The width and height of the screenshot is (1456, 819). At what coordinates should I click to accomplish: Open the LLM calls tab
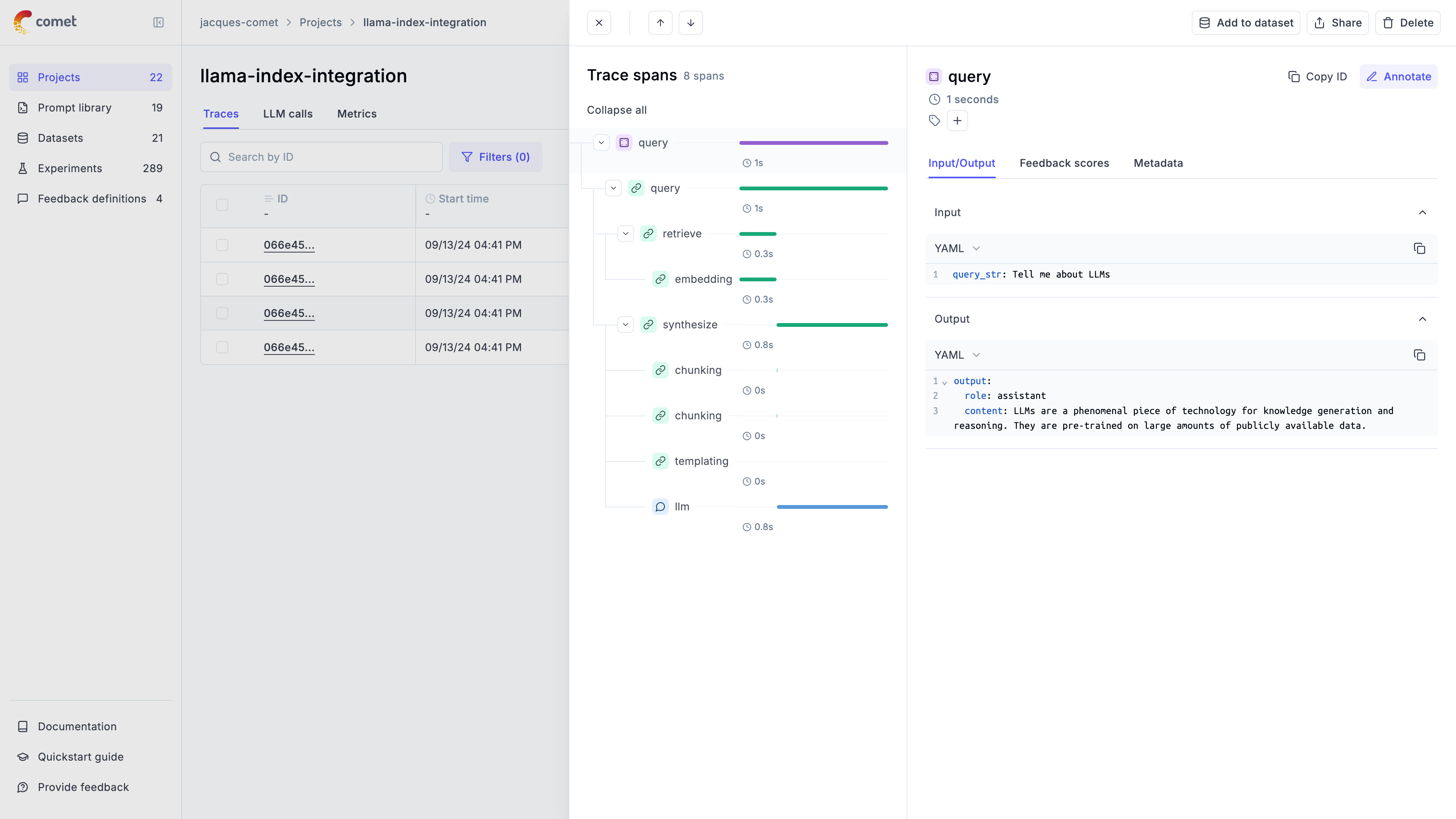click(x=288, y=114)
